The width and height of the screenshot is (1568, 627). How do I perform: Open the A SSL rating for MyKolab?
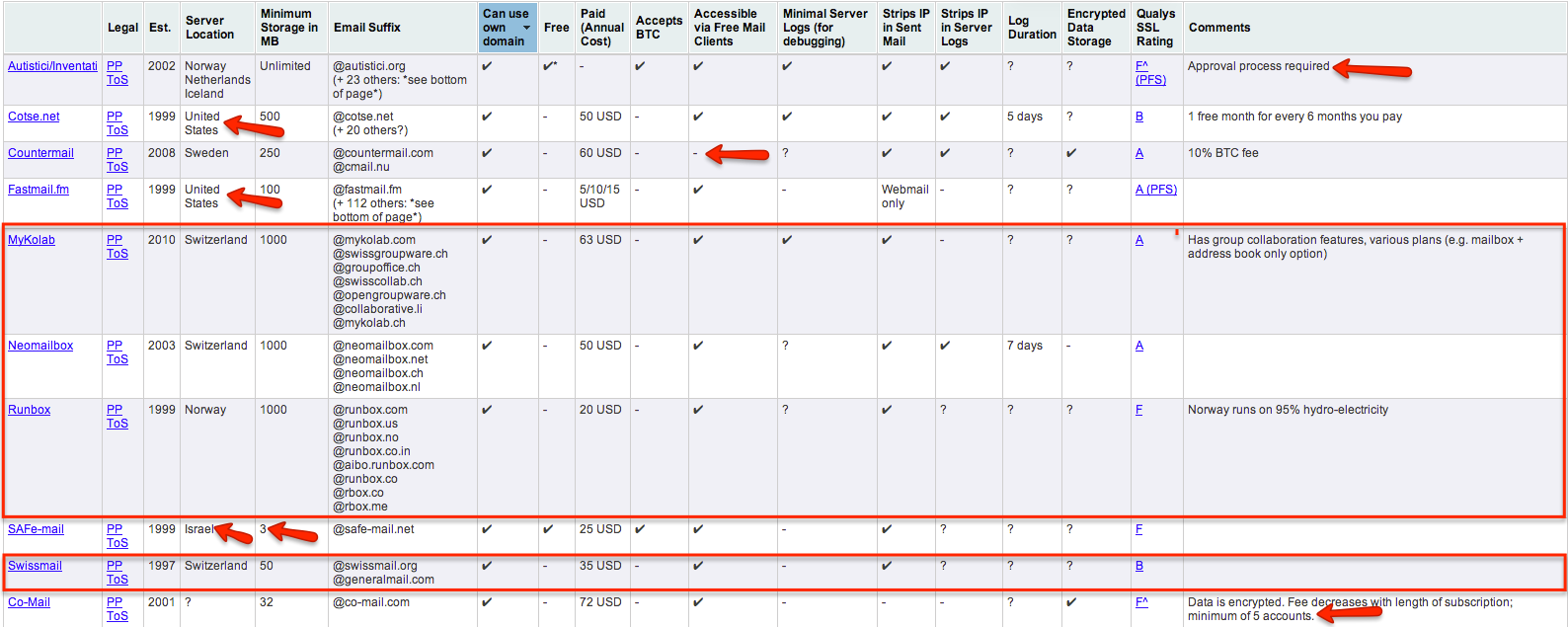pyautogui.click(x=1139, y=240)
